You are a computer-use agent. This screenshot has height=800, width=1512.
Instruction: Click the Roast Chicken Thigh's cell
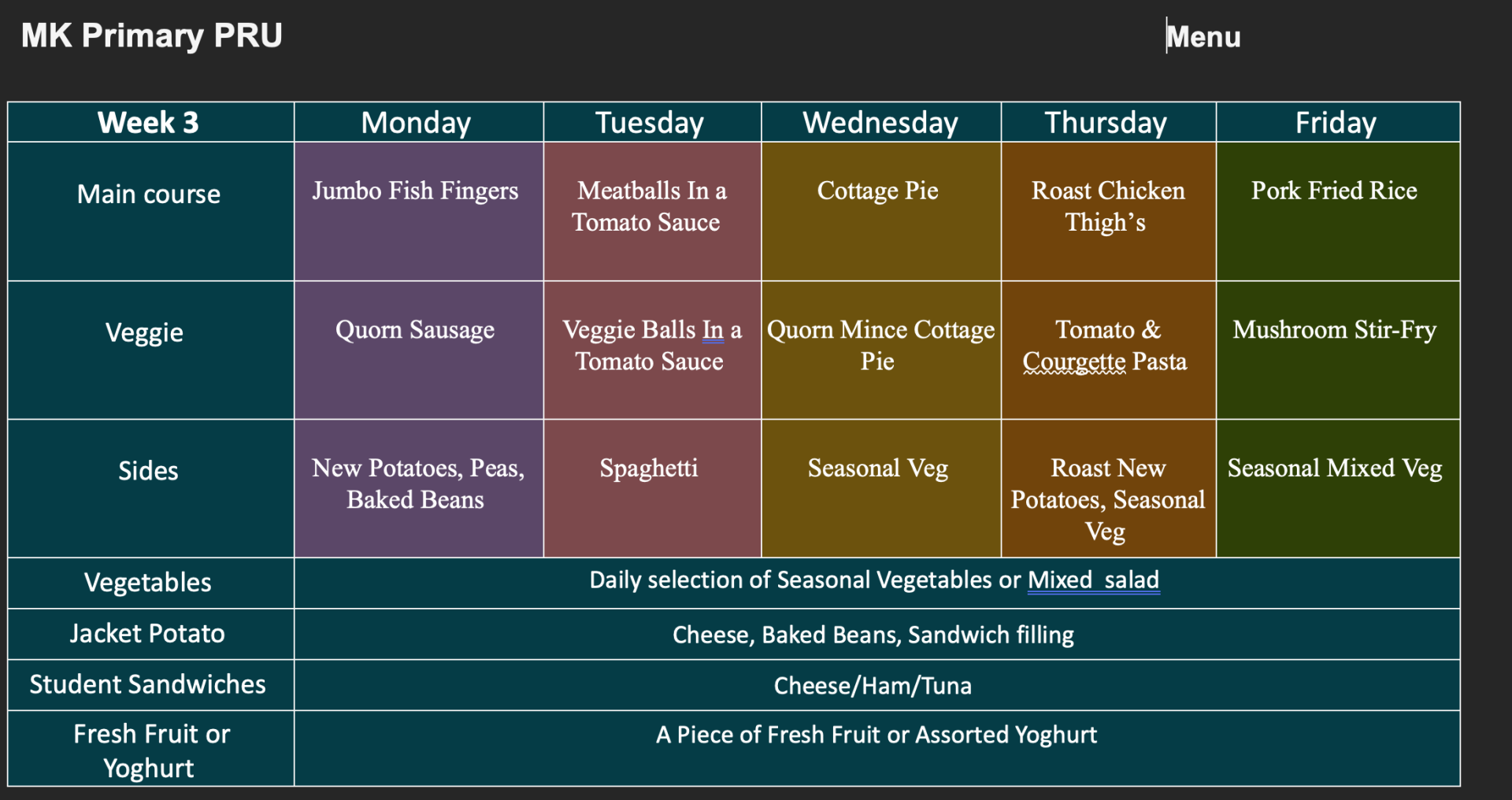[1108, 211]
